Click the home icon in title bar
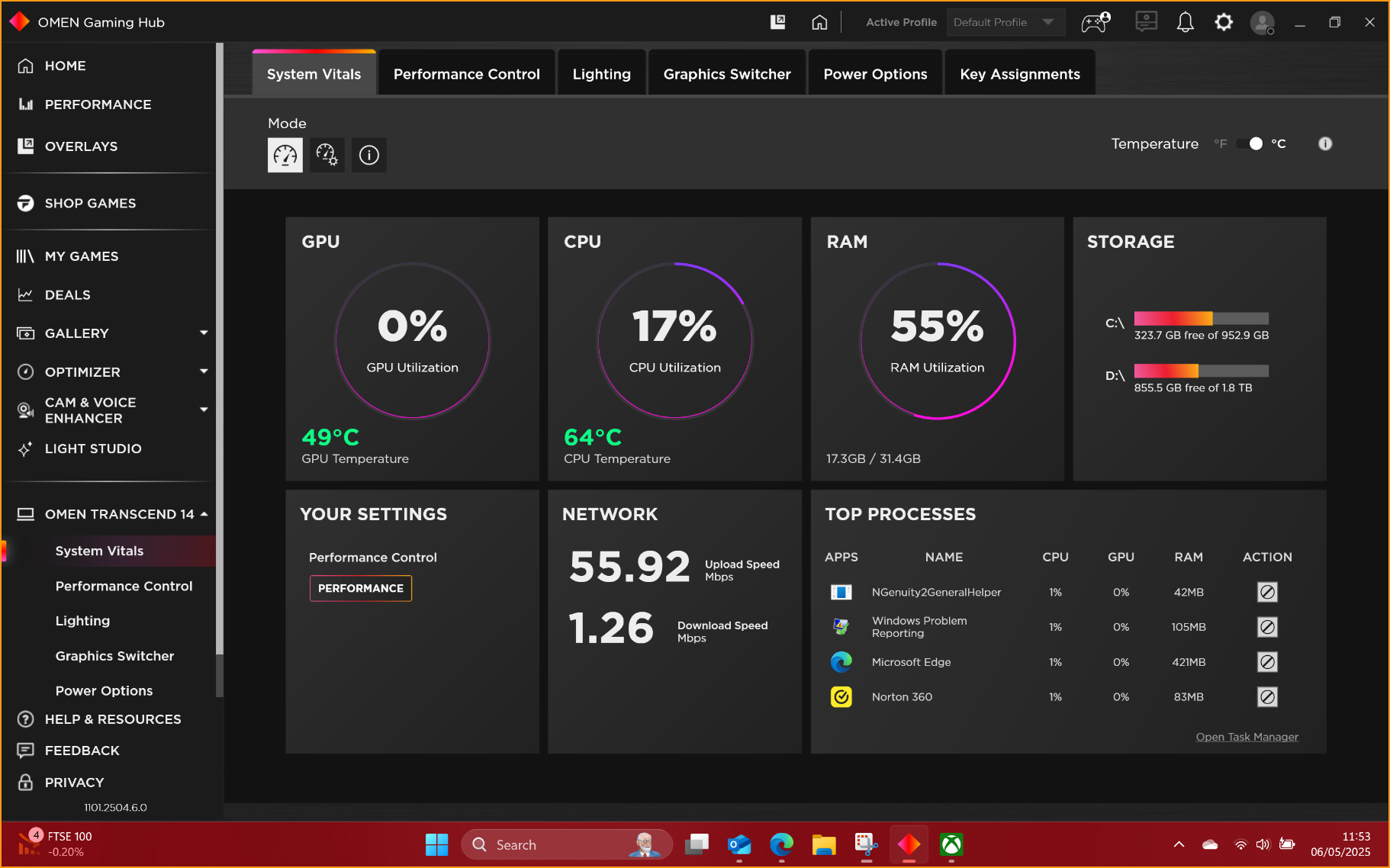This screenshot has width=1390, height=868. pos(819,23)
